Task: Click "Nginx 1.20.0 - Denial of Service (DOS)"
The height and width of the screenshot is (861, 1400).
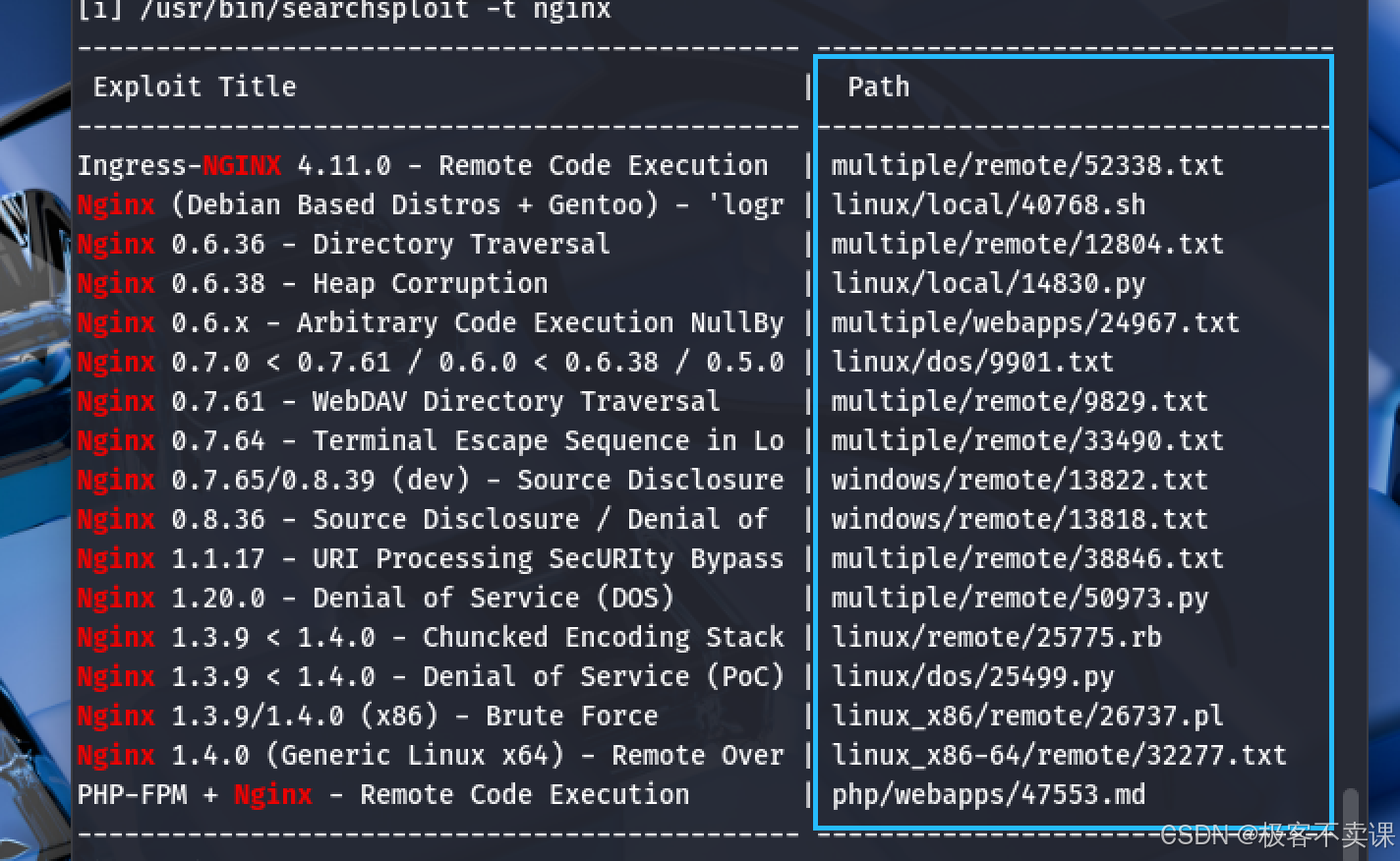Action: tap(376, 598)
